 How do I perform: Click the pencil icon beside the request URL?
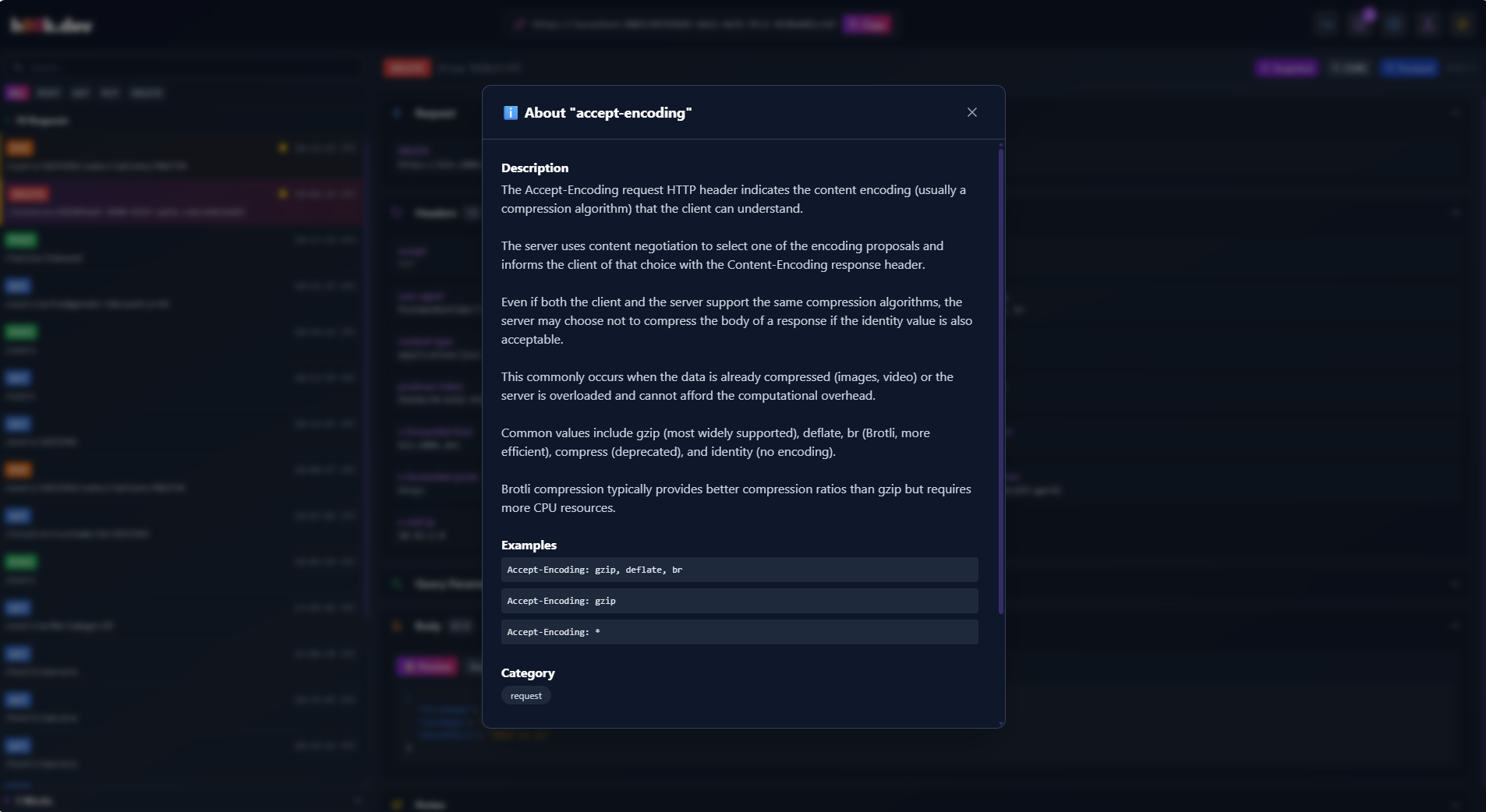pyautogui.click(x=521, y=24)
